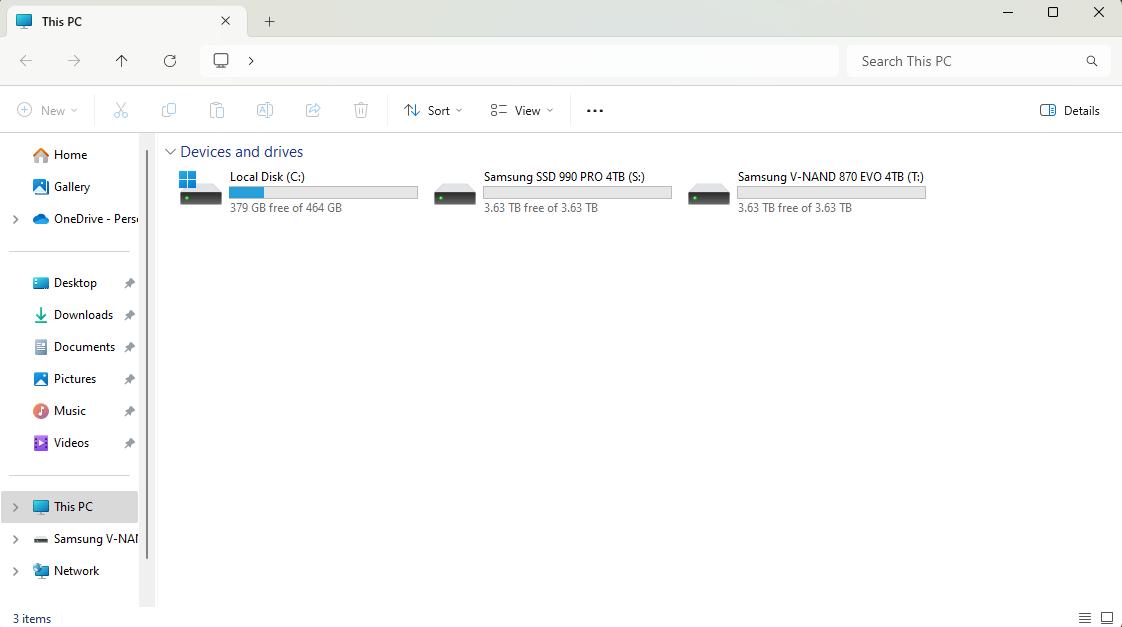Click the monitor icon in address bar

[x=221, y=61]
